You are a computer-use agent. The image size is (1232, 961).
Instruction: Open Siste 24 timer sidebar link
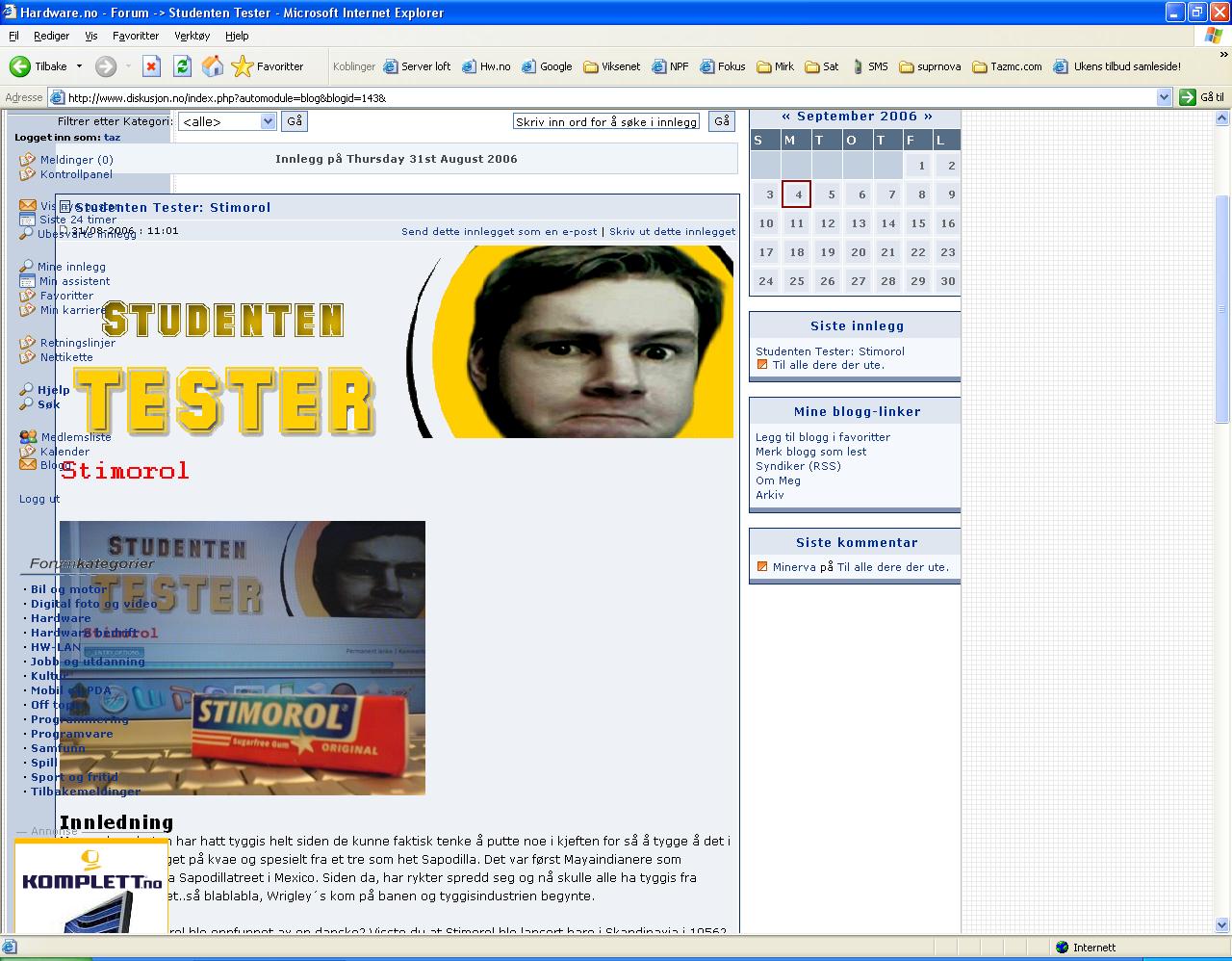(78, 220)
